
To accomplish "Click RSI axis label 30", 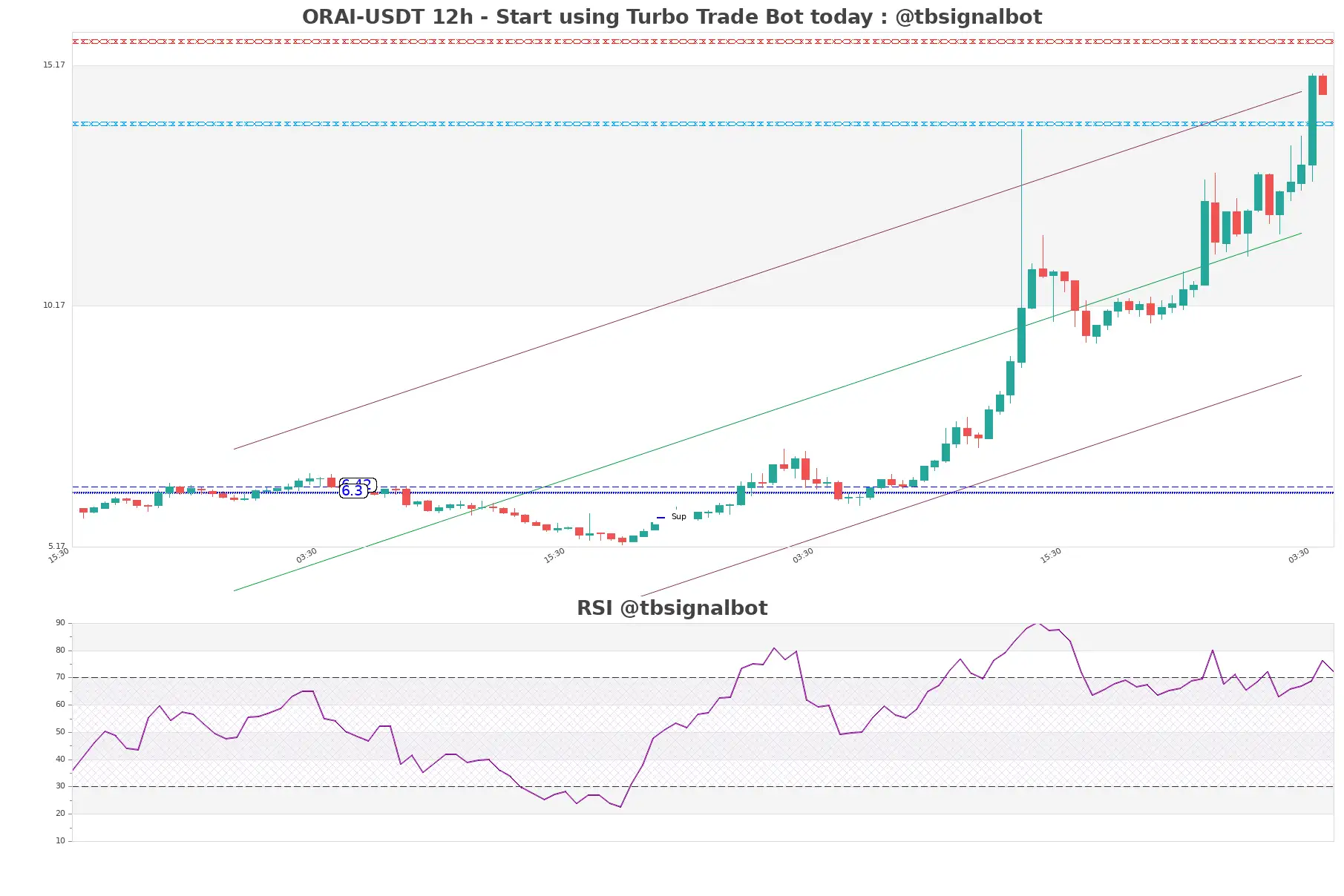I will 60,786.
